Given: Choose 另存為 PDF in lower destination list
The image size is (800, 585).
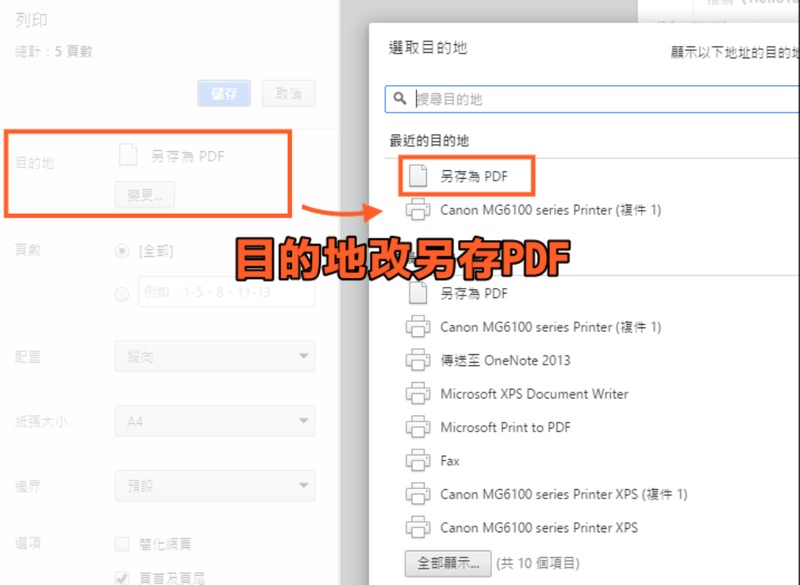Looking at the screenshot, I should point(473,293).
